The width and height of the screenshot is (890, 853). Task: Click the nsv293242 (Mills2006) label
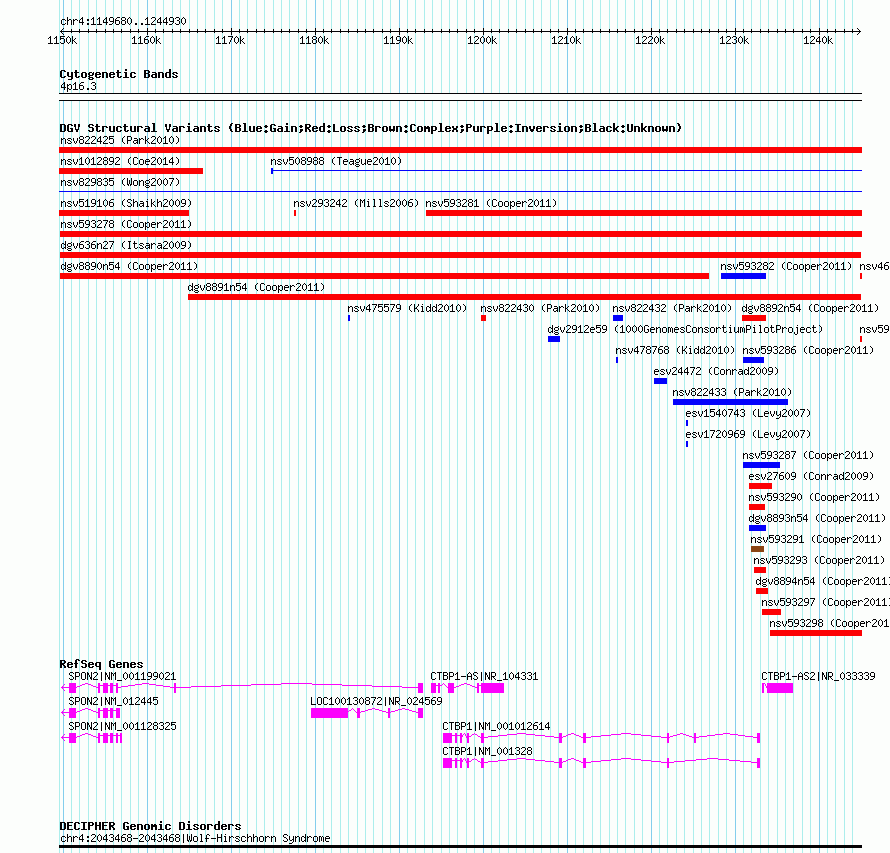(x=356, y=203)
